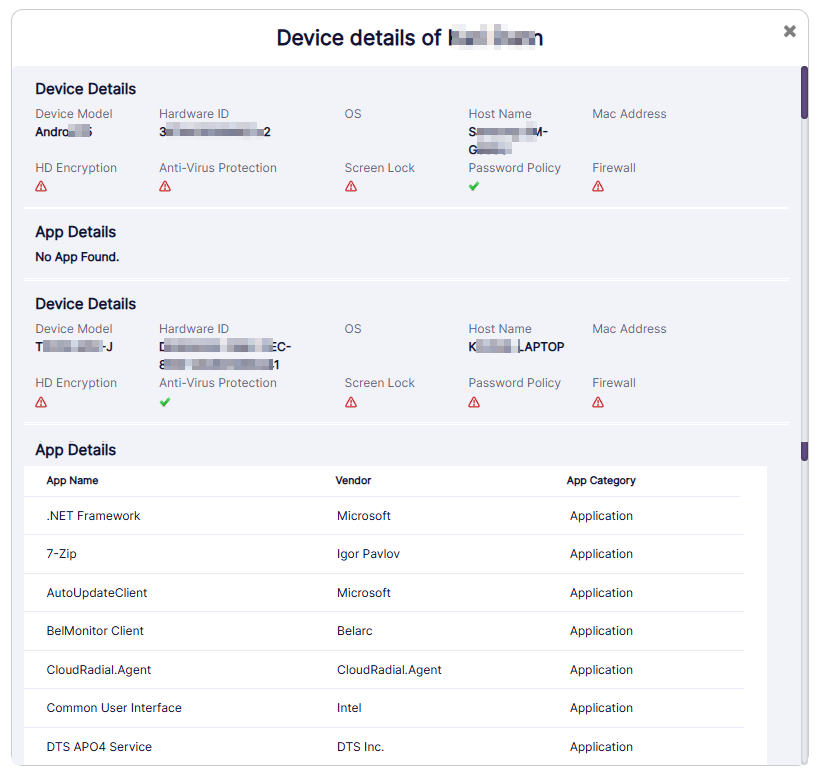Click the Firewall warning triangle in second Device Details
Viewport: 820px width, 774px height.
pyautogui.click(x=598, y=401)
